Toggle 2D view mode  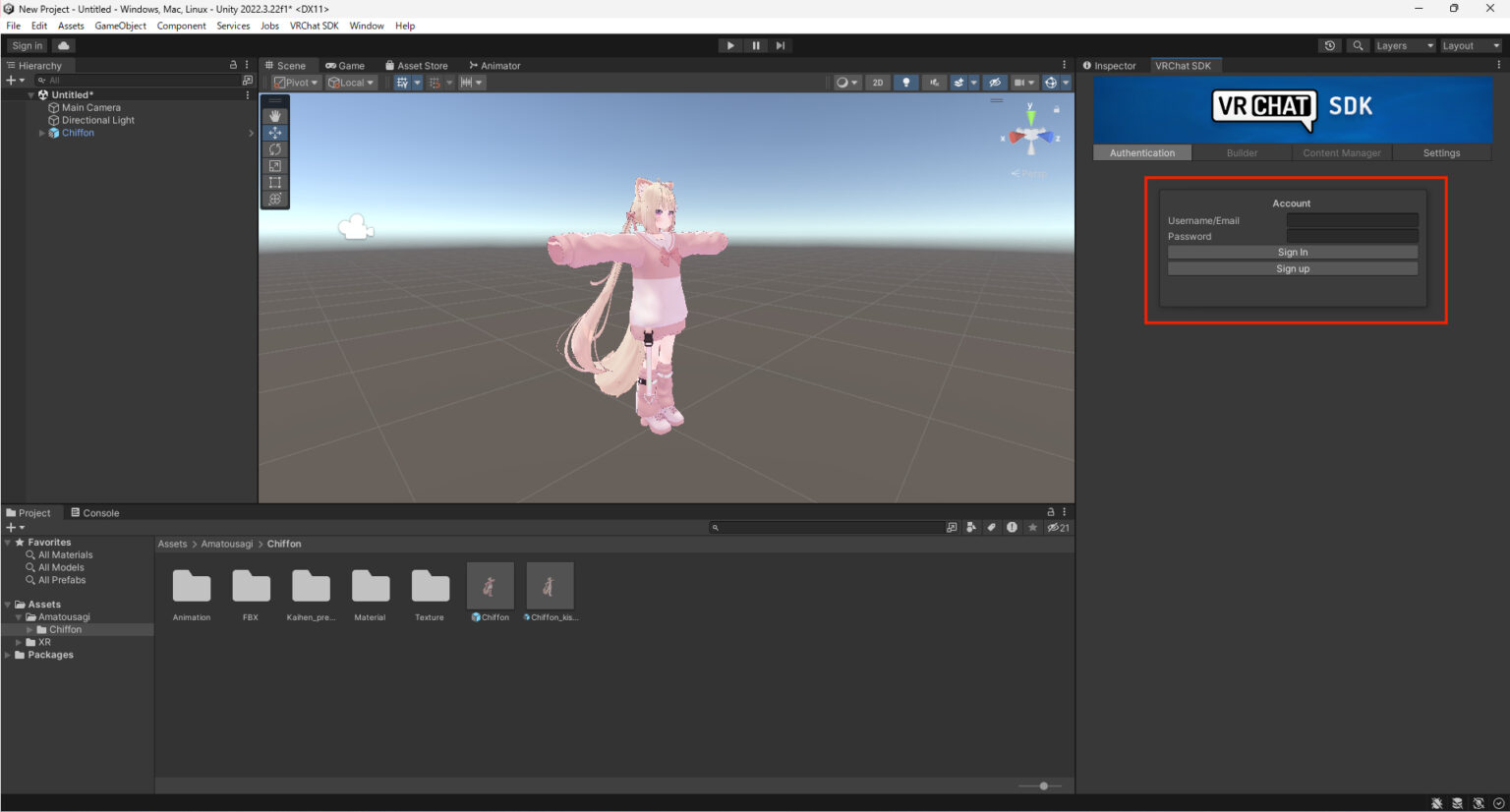(x=878, y=83)
